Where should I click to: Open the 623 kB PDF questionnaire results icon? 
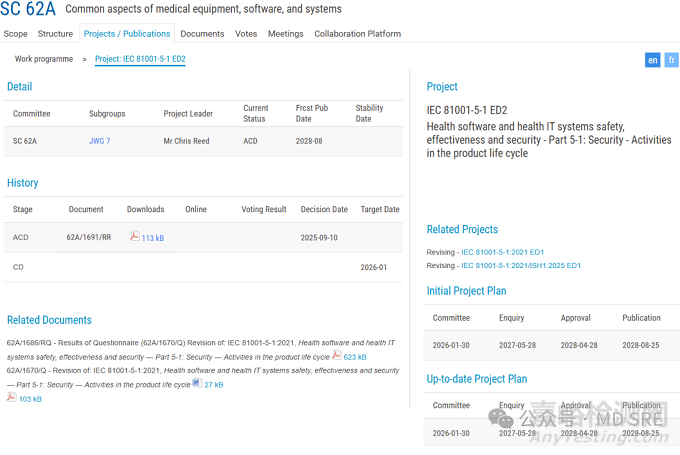pos(337,356)
